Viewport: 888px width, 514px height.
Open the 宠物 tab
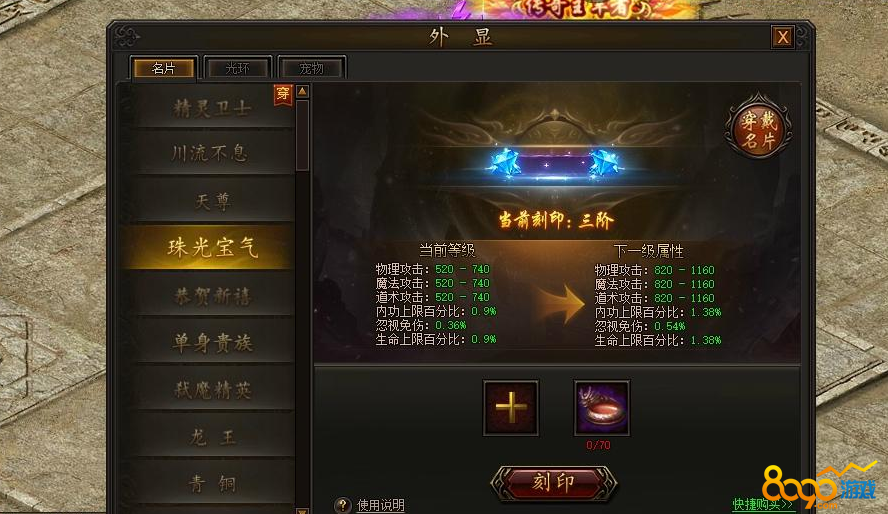(x=311, y=68)
